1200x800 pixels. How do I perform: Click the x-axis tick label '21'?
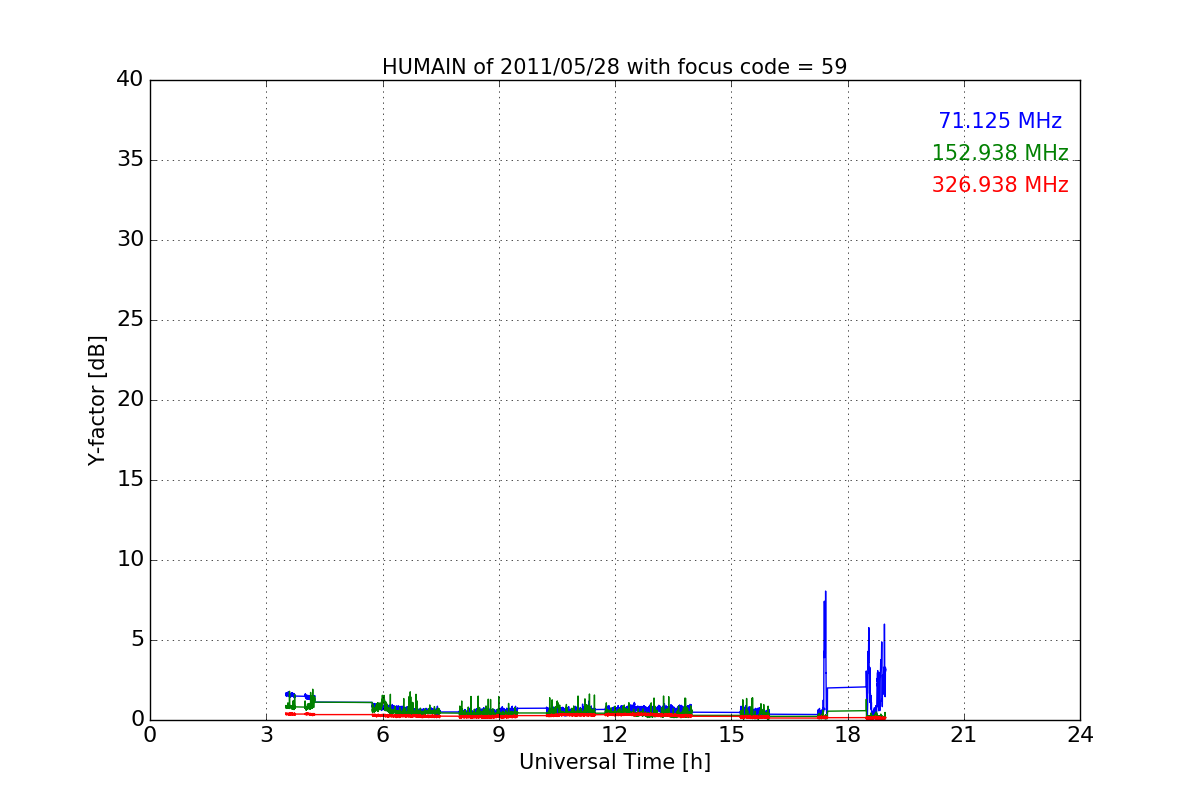click(x=964, y=735)
